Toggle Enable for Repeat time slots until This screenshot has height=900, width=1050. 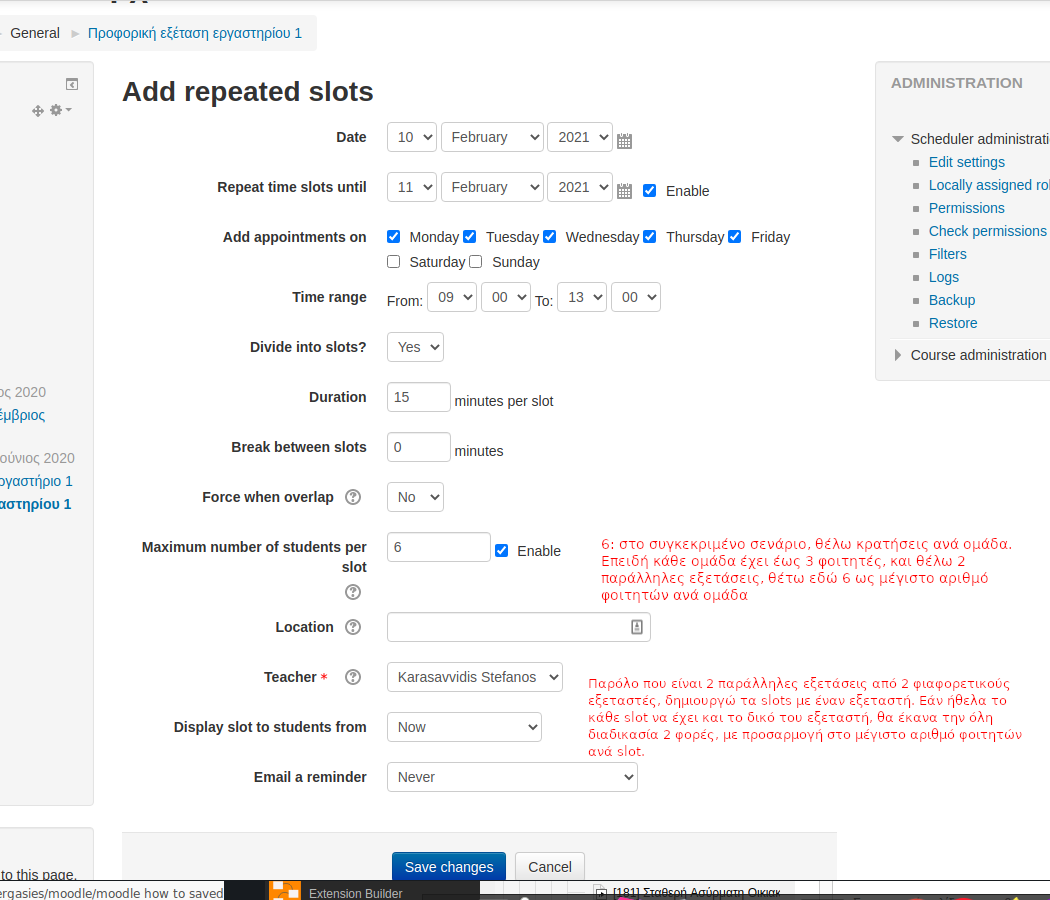pyautogui.click(x=649, y=190)
